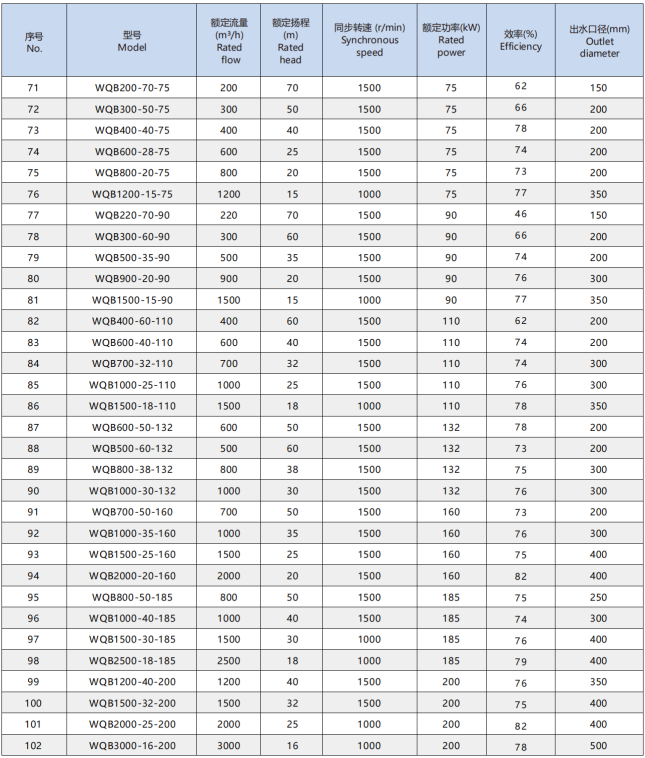
Task: Select the Efficiency column header
Action: point(521,41)
